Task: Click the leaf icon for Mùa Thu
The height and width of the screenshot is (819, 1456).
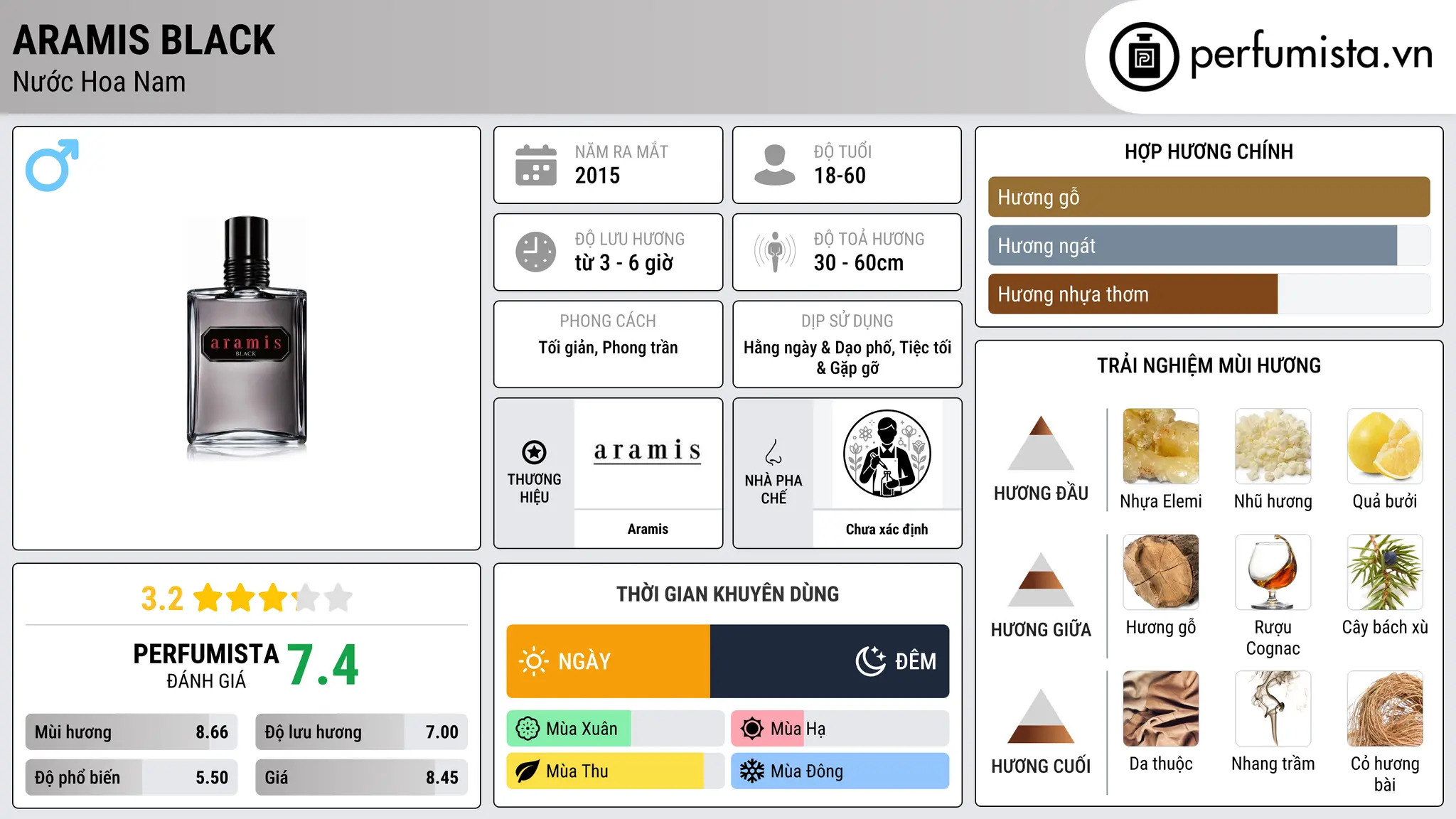Action: 528,771
